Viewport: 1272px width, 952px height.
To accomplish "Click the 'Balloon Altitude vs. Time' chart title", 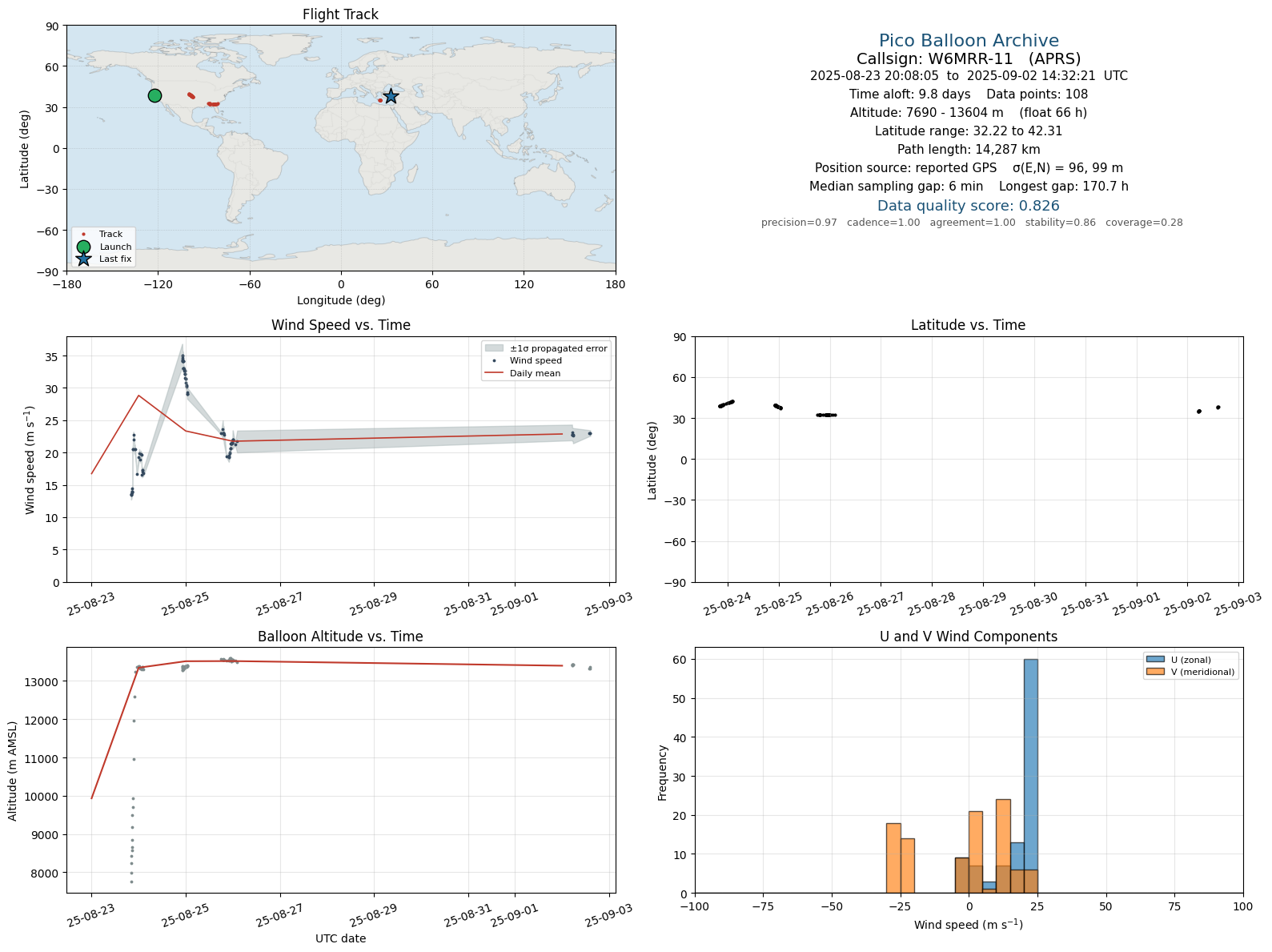I will 341,637.
